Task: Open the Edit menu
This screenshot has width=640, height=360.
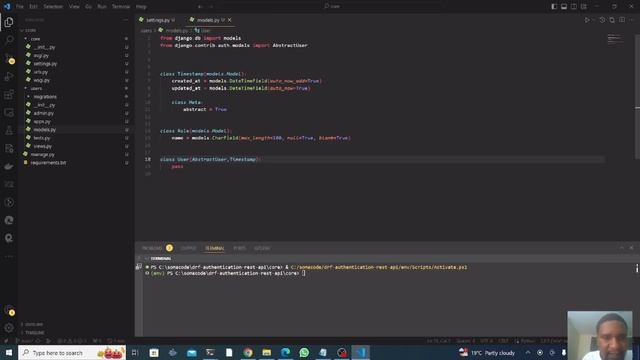Action: click(33, 7)
